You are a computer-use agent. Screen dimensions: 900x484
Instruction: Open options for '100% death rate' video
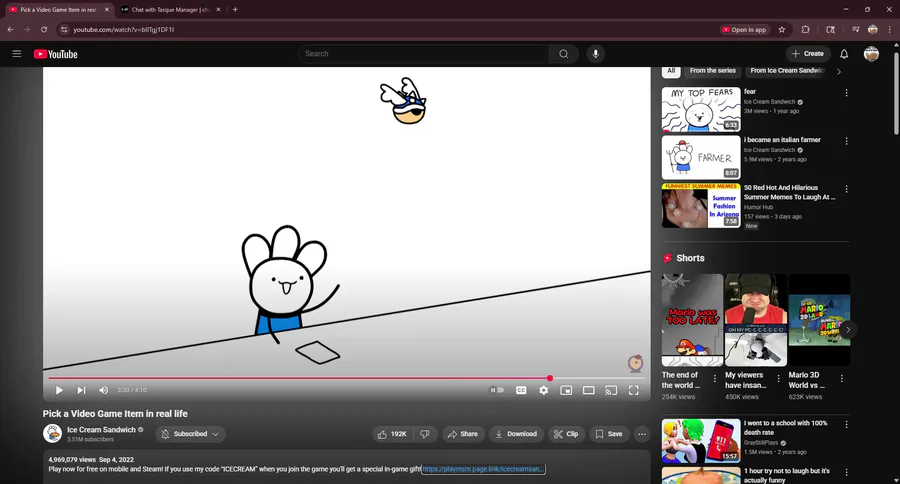pyautogui.click(x=846, y=424)
